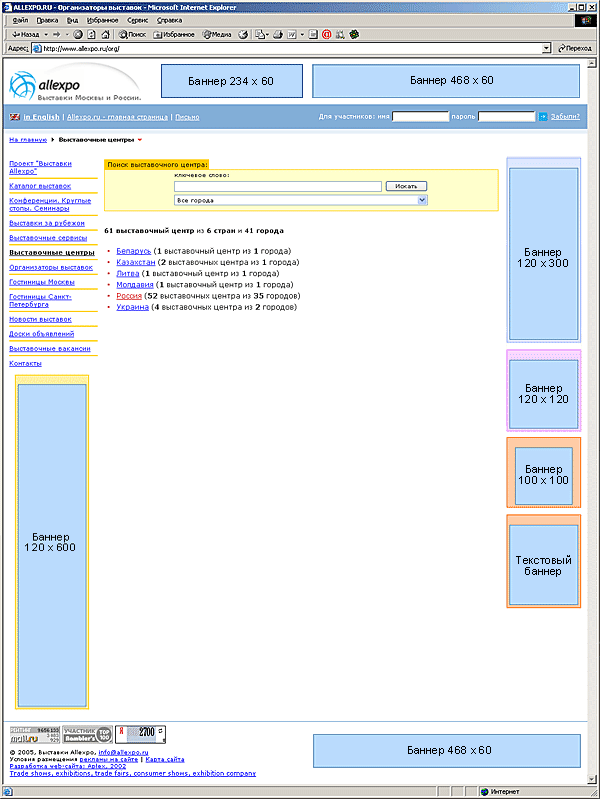The width and height of the screenshot is (600, 799).
Task: Expand the address bar history dropdown
Action: coord(546,48)
